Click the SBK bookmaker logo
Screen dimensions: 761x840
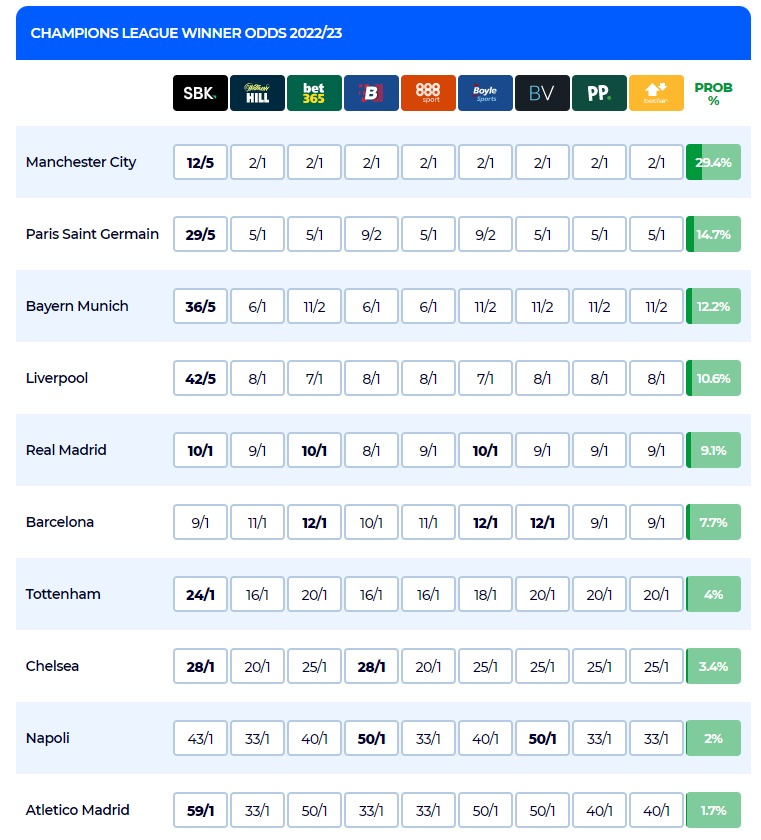[x=200, y=93]
